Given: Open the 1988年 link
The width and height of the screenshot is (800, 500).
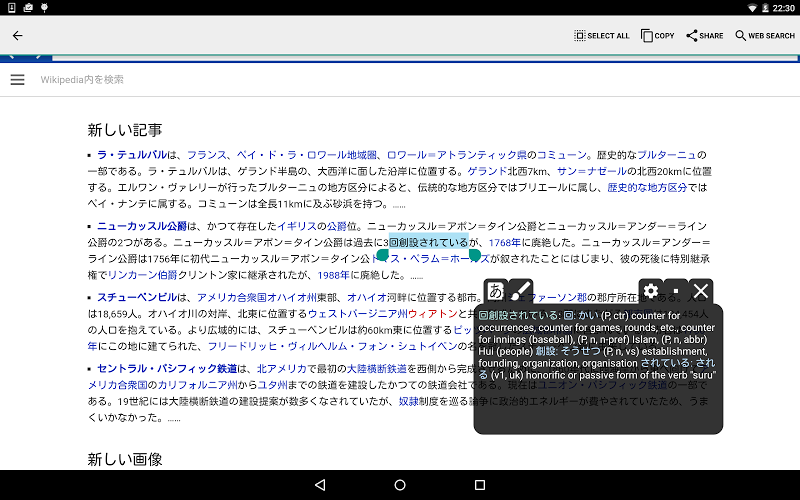Looking at the screenshot, I should pyautogui.click(x=333, y=275).
